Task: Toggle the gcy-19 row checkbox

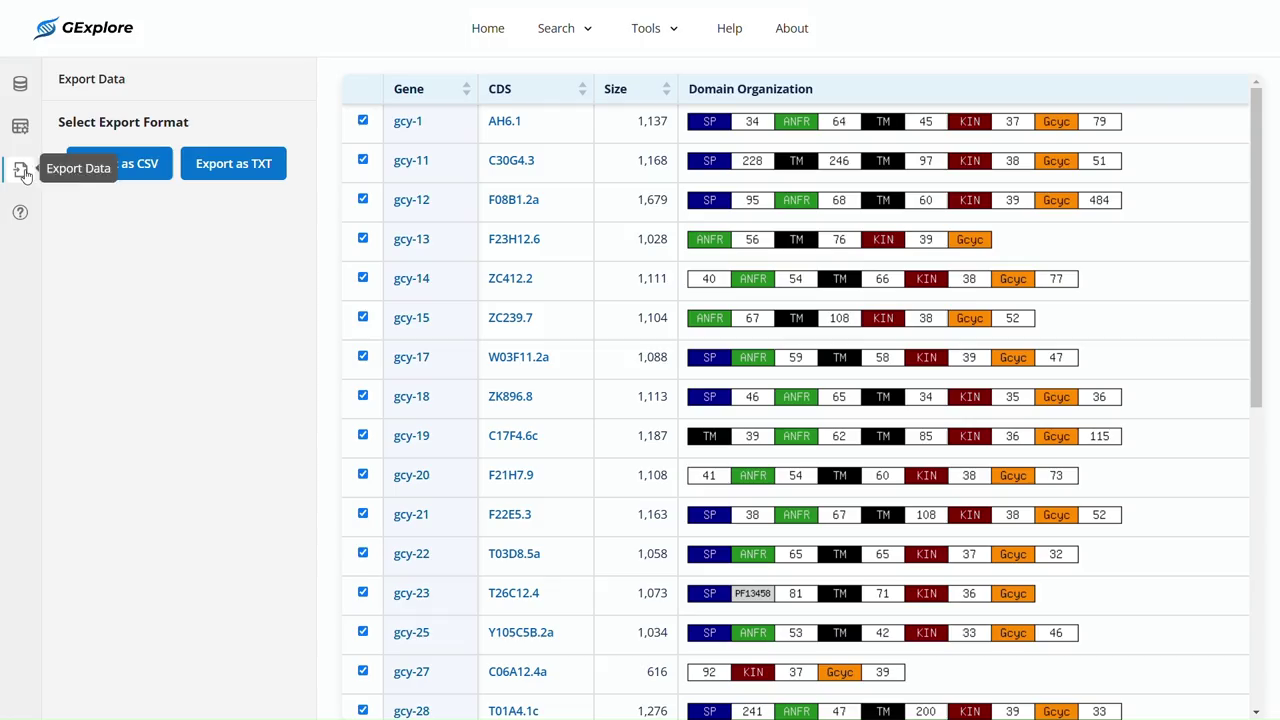Action: point(363,434)
